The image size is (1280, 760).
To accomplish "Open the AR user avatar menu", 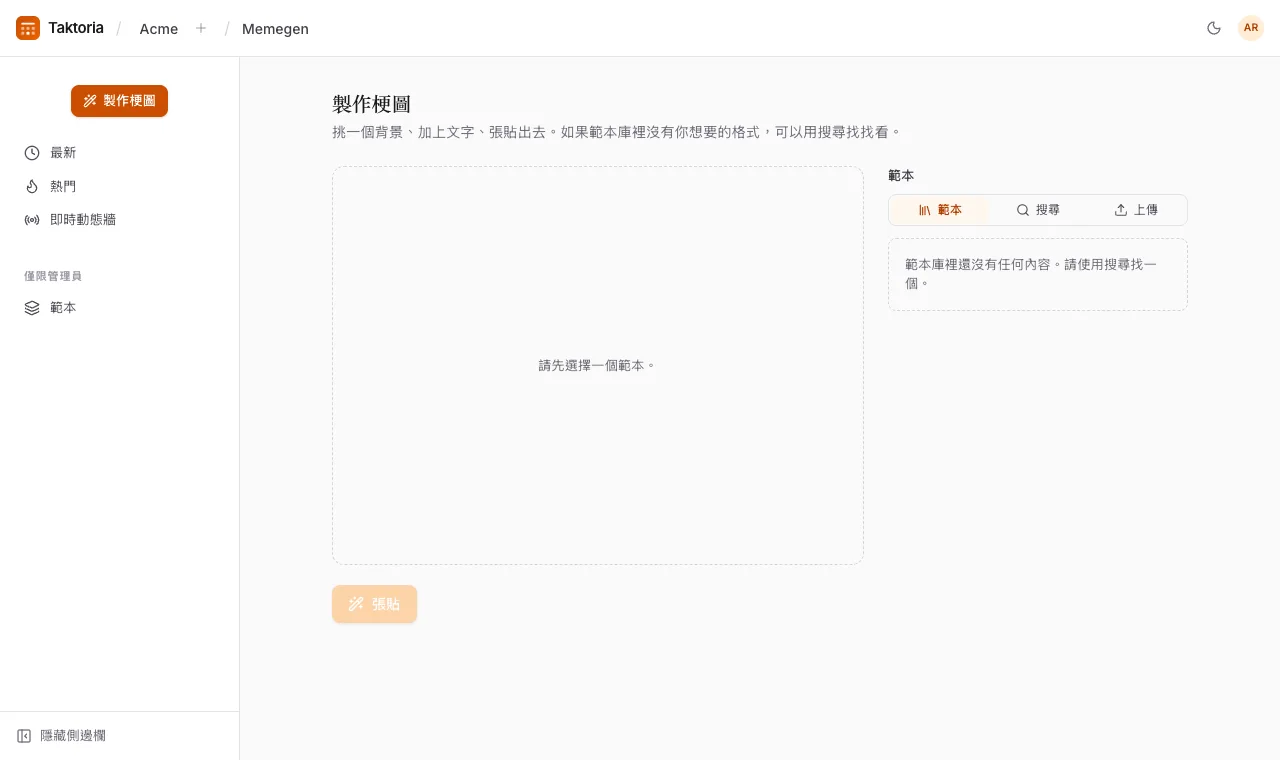I will 1251,28.
